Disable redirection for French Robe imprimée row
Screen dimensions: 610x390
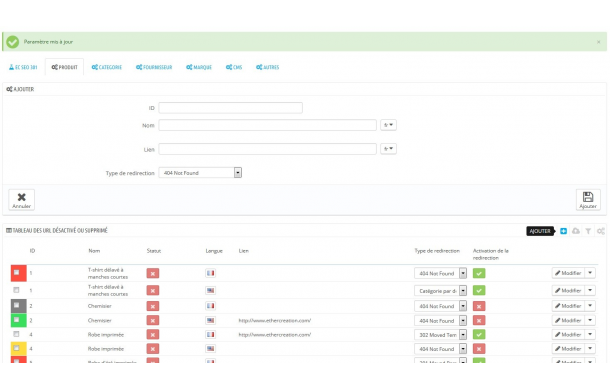[x=479, y=335]
